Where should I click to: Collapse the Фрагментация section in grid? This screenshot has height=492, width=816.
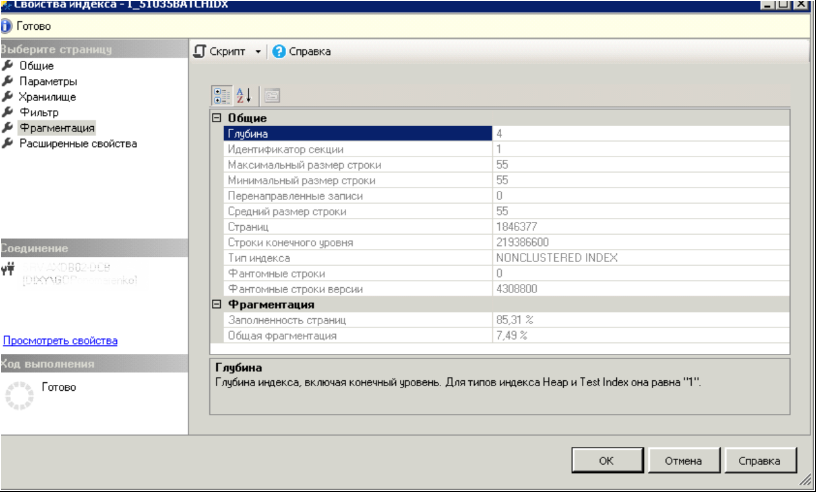pyautogui.click(x=216, y=305)
